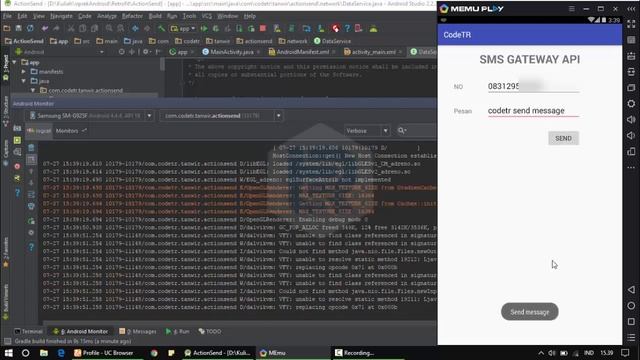Switch to the logcat tab
Screen dimensions: 640x360
[x=39, y=131]
